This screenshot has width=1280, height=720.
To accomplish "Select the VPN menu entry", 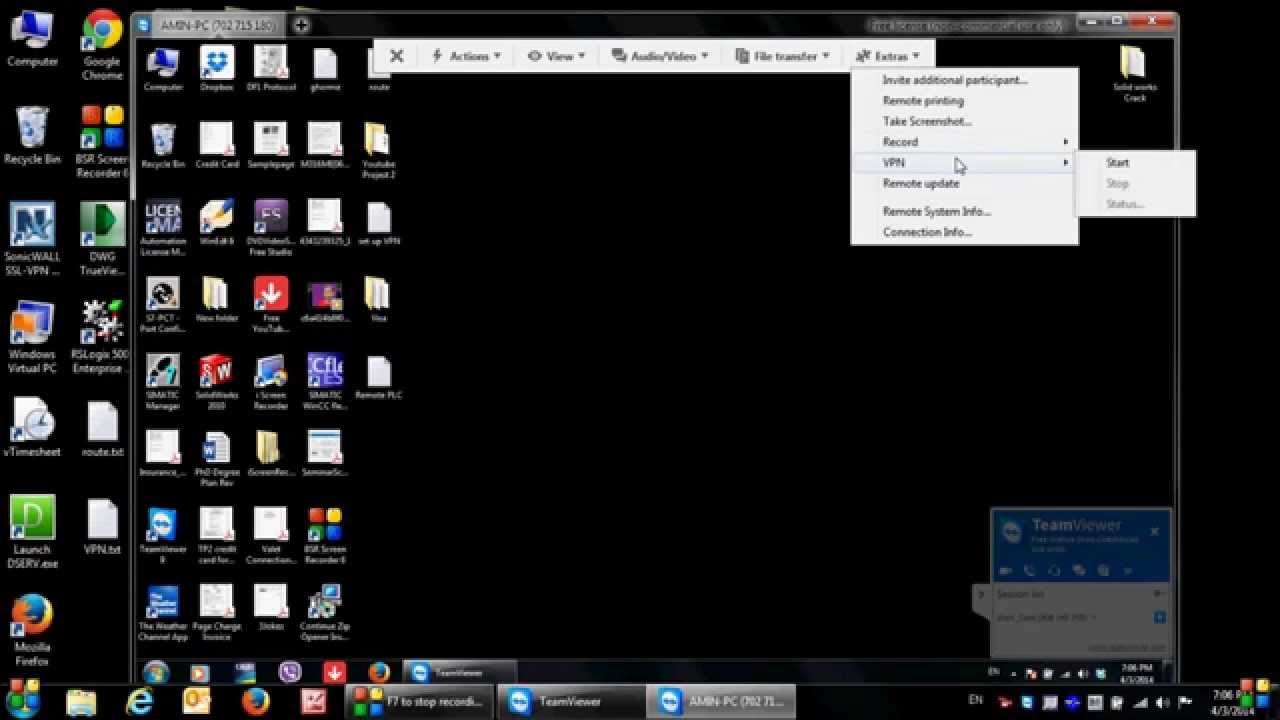I will coord(964,162).
